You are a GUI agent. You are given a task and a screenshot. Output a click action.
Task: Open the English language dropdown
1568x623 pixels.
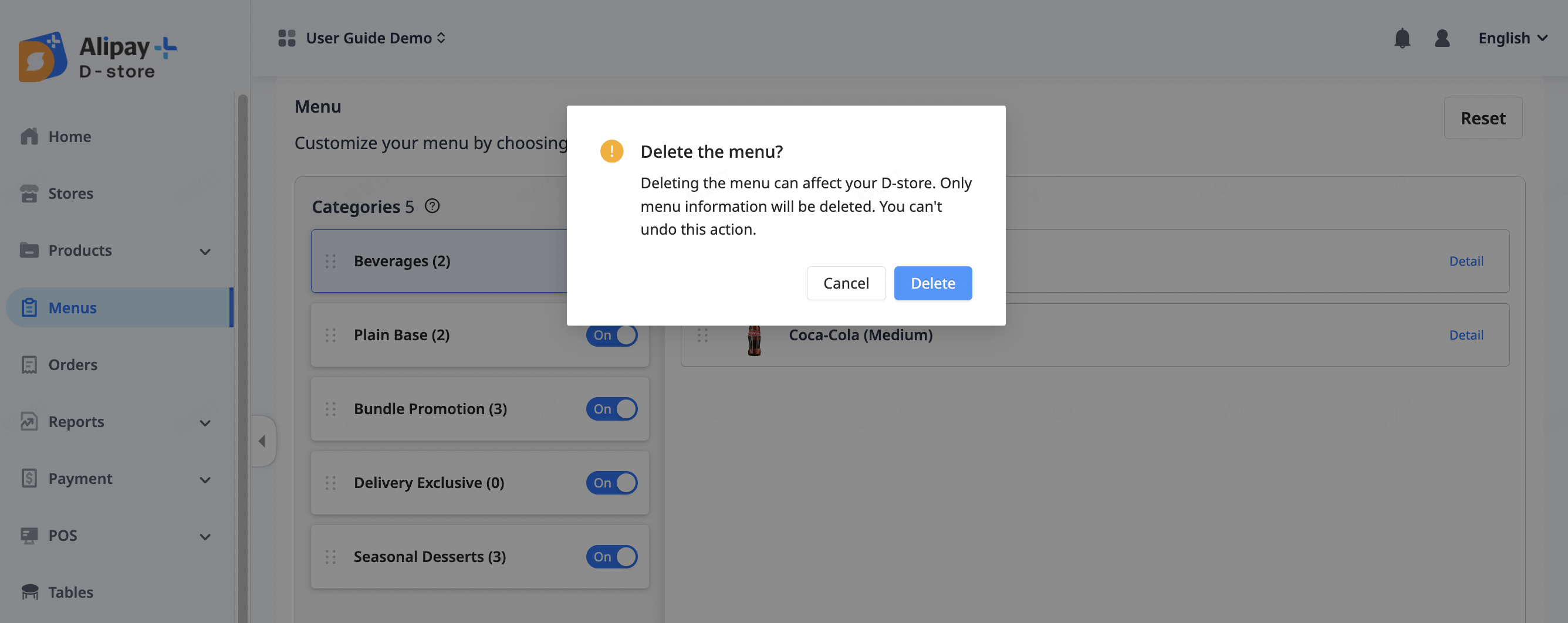pos(1513,38)
